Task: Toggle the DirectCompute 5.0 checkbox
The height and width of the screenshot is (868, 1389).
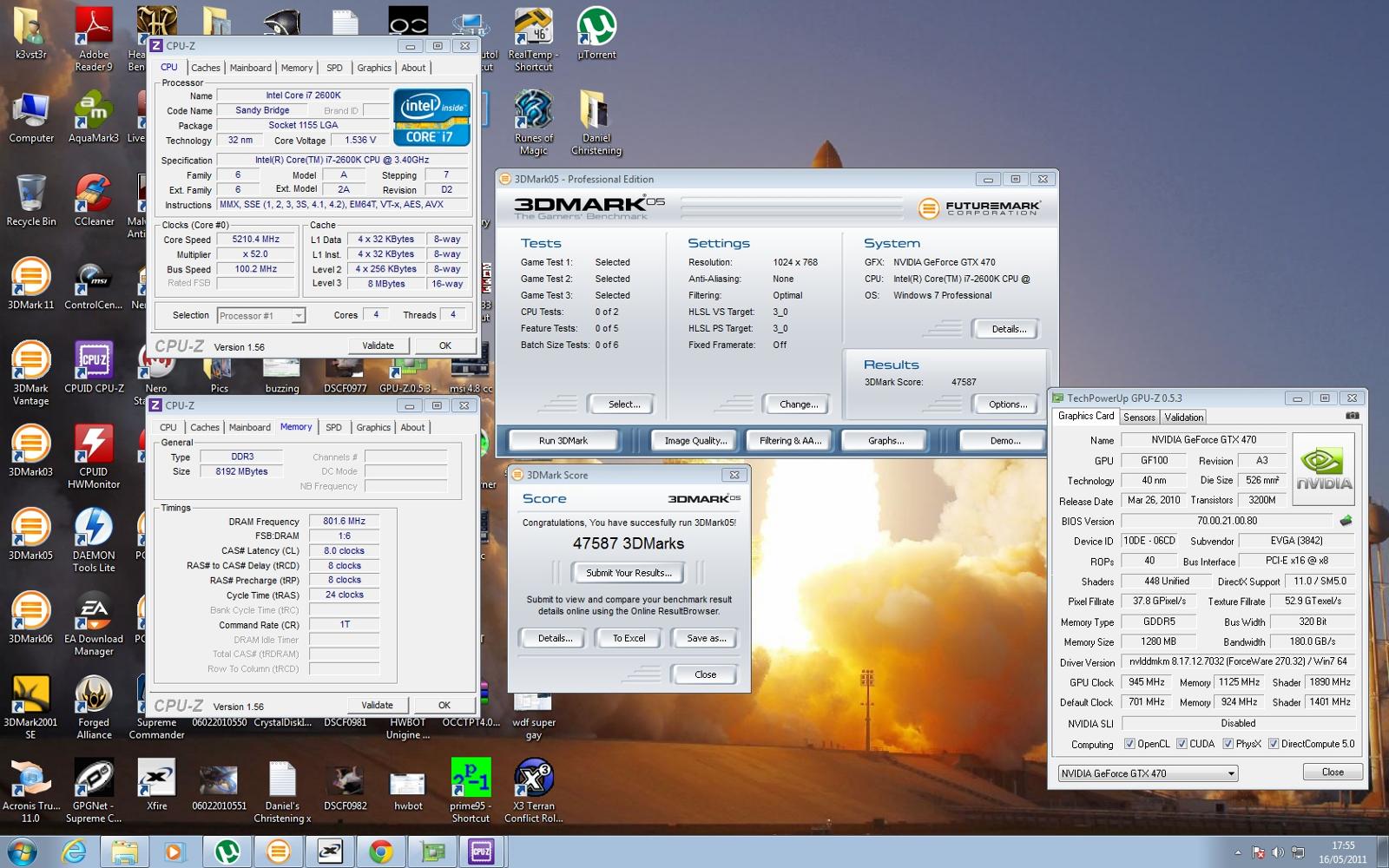Action: click(x=1274, y=744)
